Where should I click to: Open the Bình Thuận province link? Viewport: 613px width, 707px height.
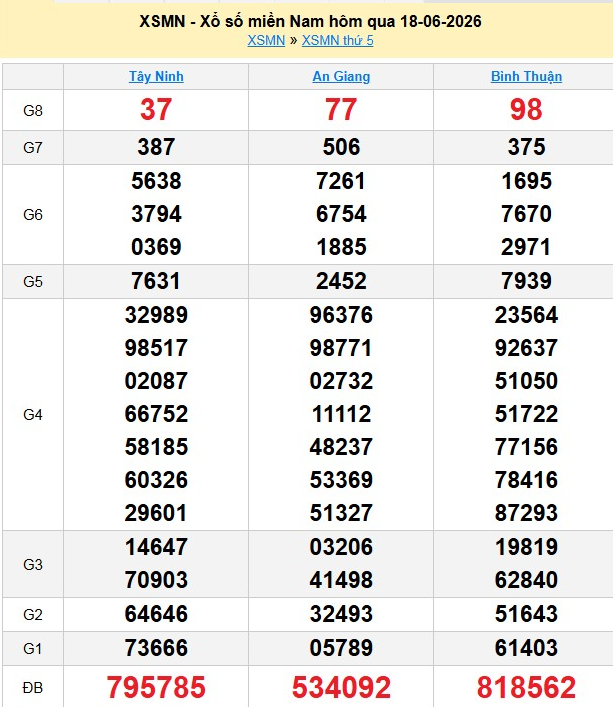526,77
